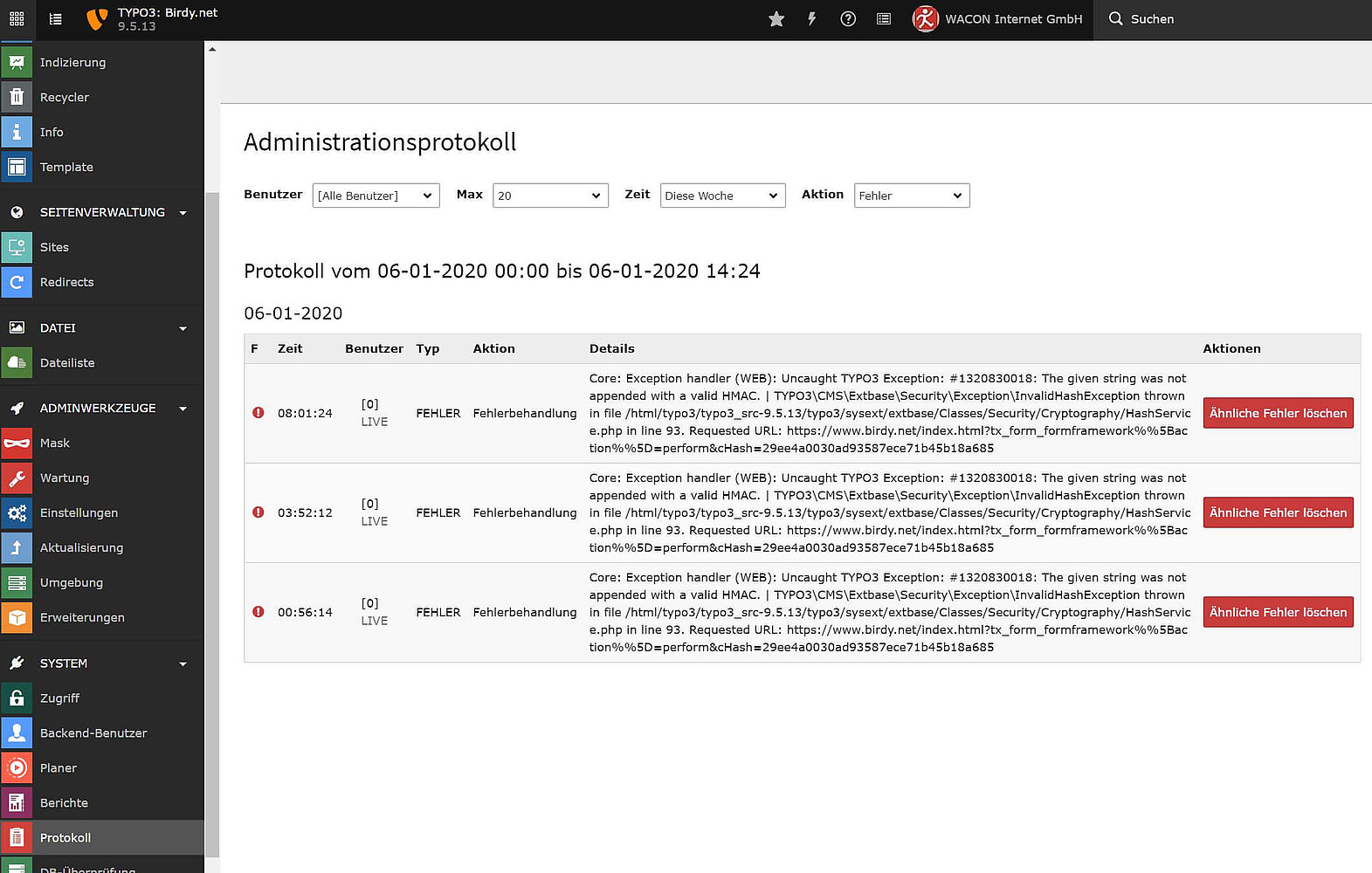This screenshot has width=1372, height=873.
Task: Click the bookmarks star icon in top bar
Action: coord(776,19)
